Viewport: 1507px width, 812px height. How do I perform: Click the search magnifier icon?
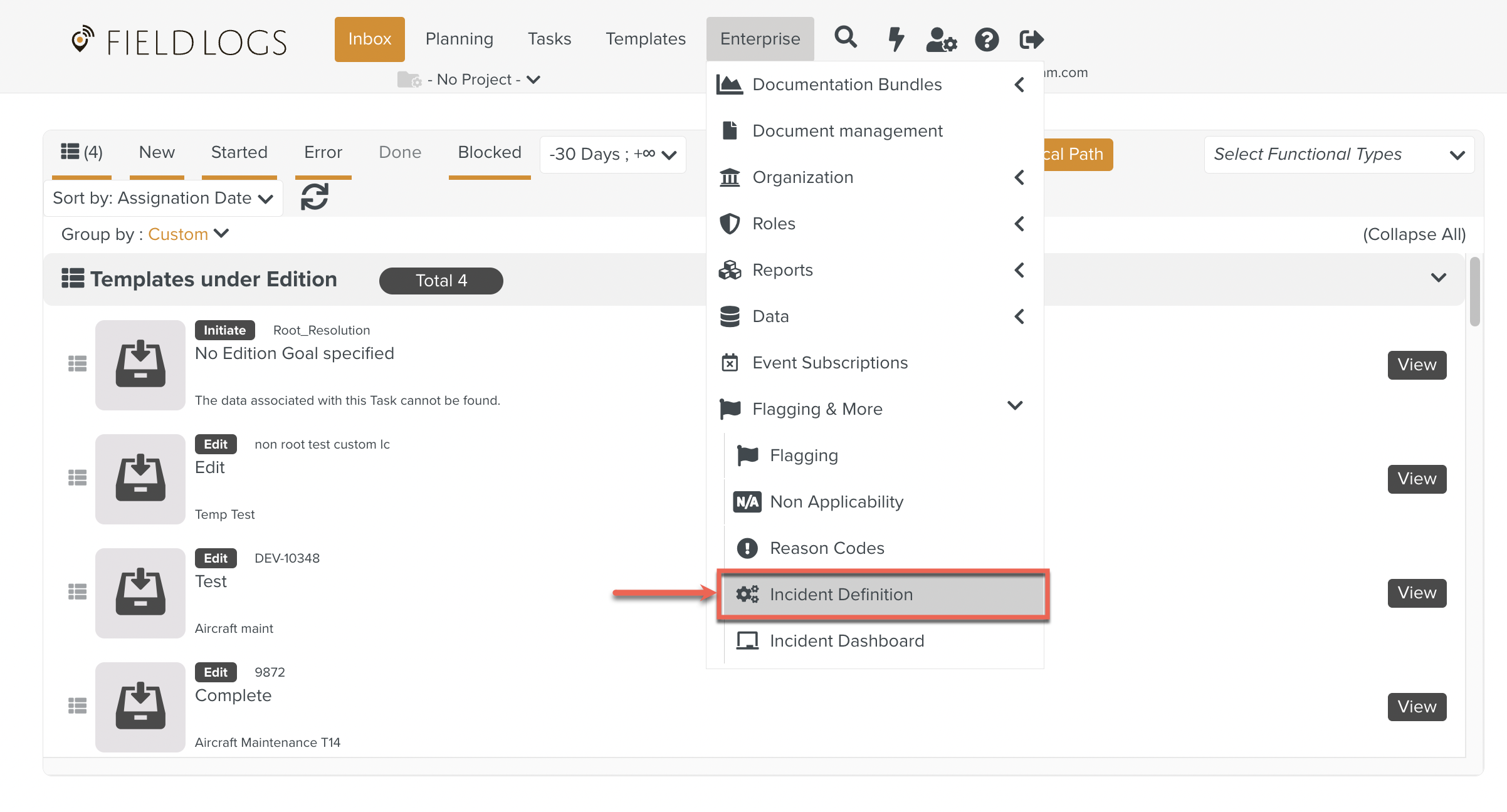pyautogui.click(x=846, y=39)
